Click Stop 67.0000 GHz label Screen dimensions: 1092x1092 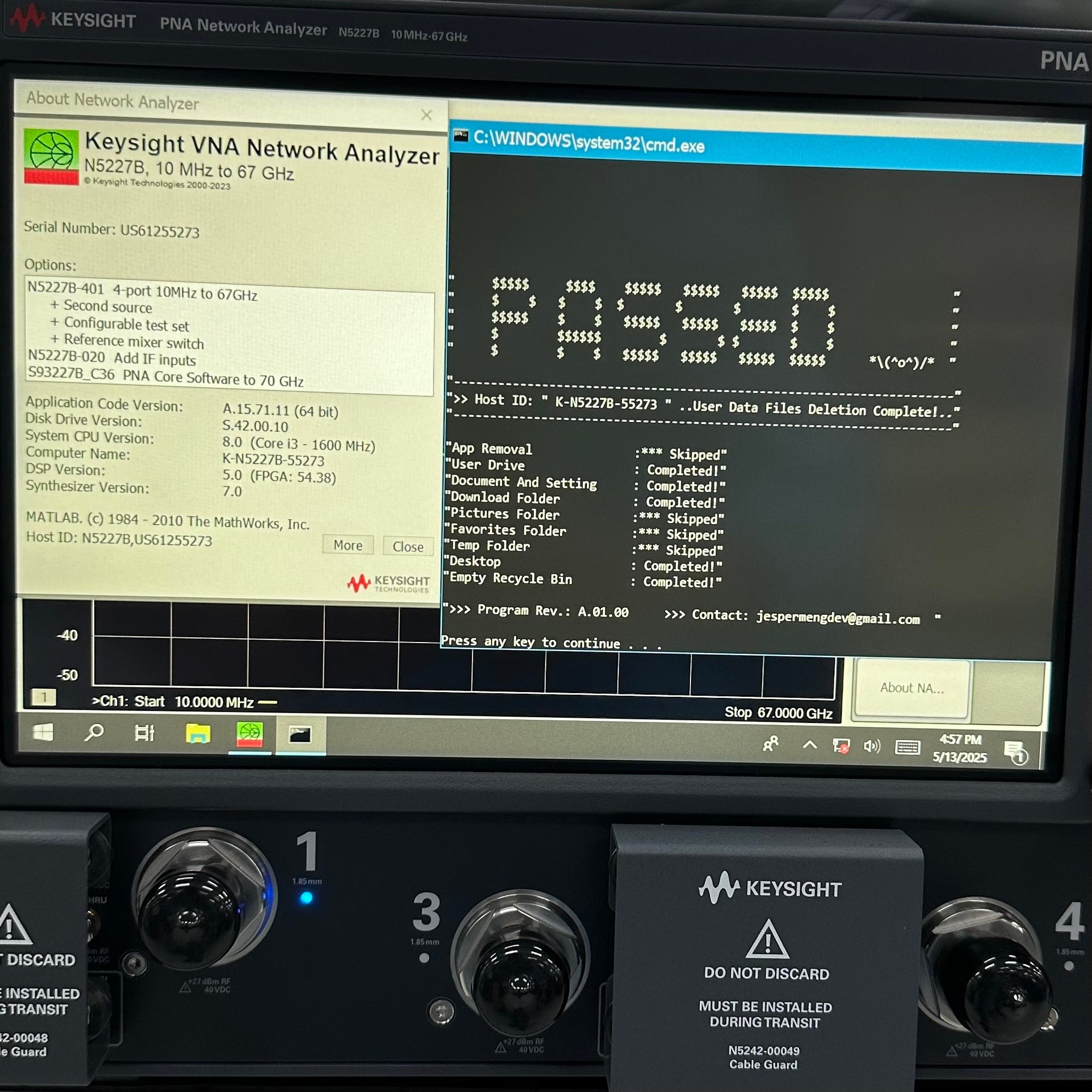(778, 712)
